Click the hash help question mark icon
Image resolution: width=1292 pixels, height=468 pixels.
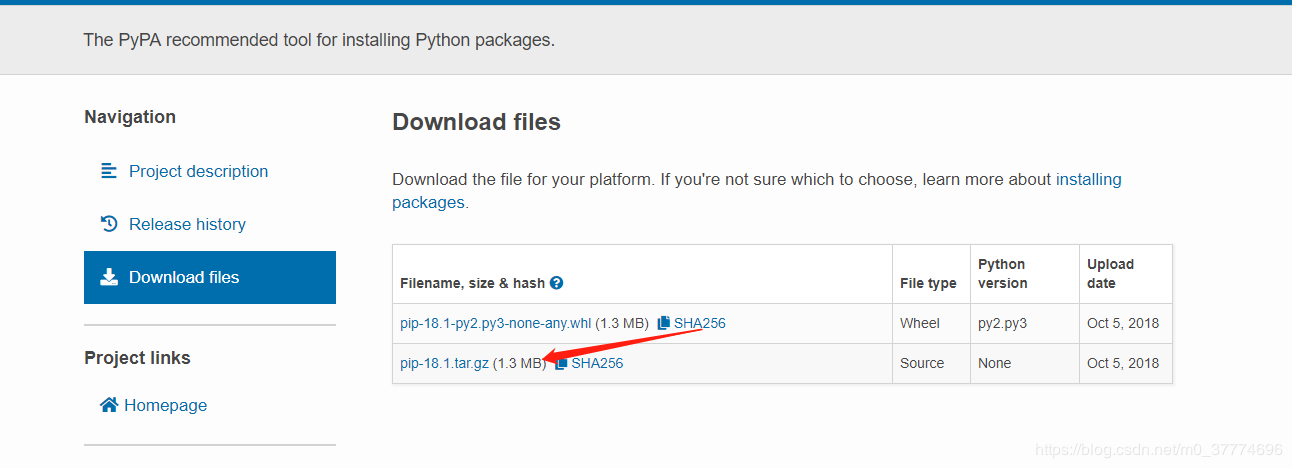click(556, 283)
